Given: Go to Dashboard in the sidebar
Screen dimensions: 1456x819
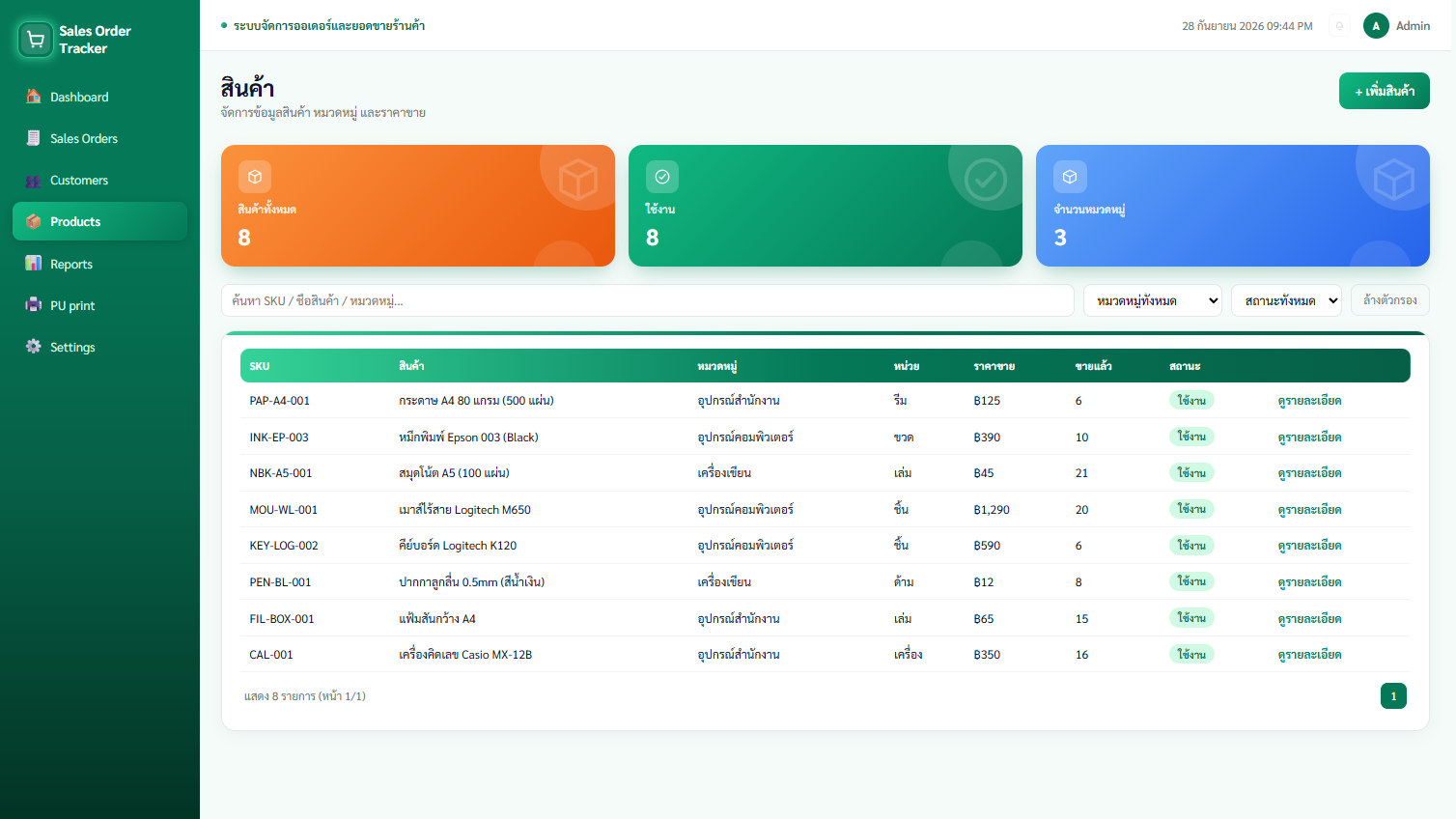Looking at the screenshot, I should 99,97.
